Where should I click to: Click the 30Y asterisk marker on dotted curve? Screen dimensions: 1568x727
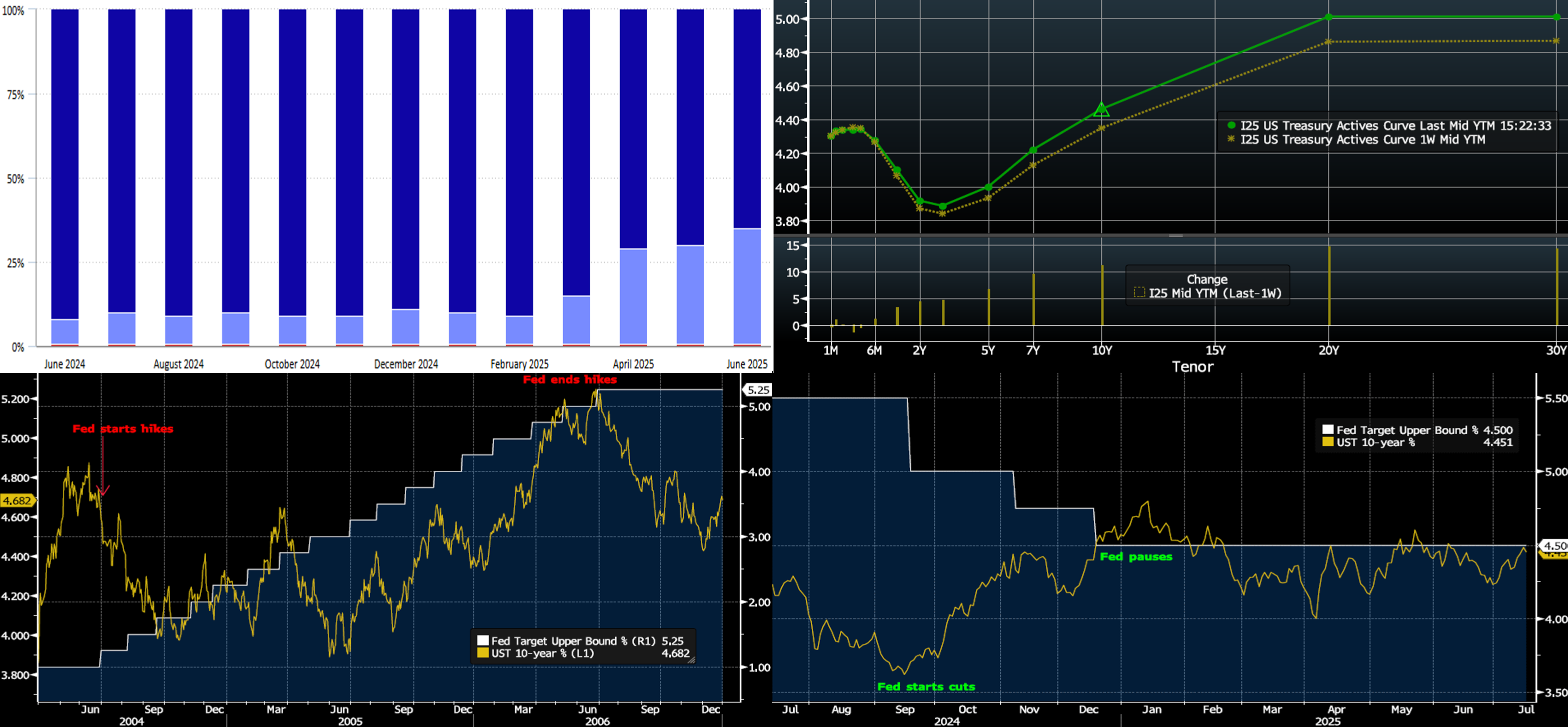[x=1556, y=41]
